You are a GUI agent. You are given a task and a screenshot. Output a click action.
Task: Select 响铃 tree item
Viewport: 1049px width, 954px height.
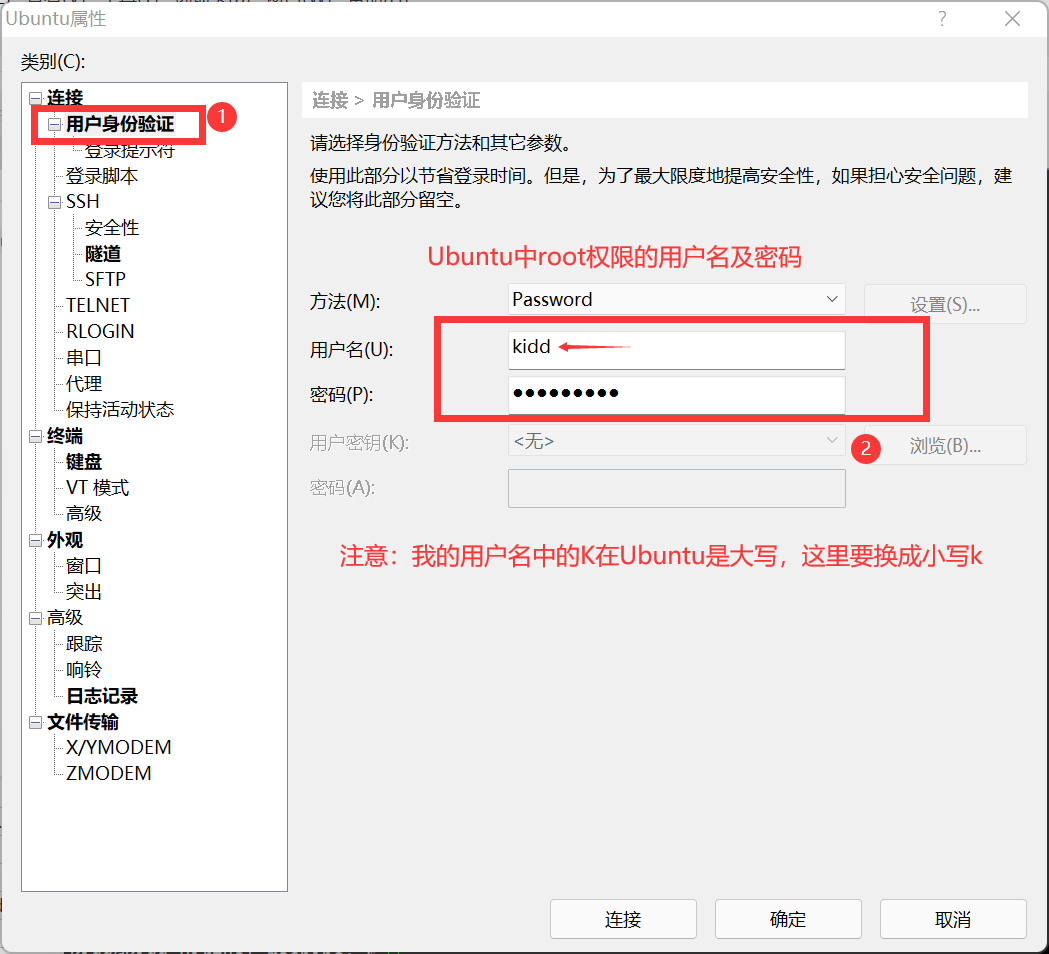point(84,670)
